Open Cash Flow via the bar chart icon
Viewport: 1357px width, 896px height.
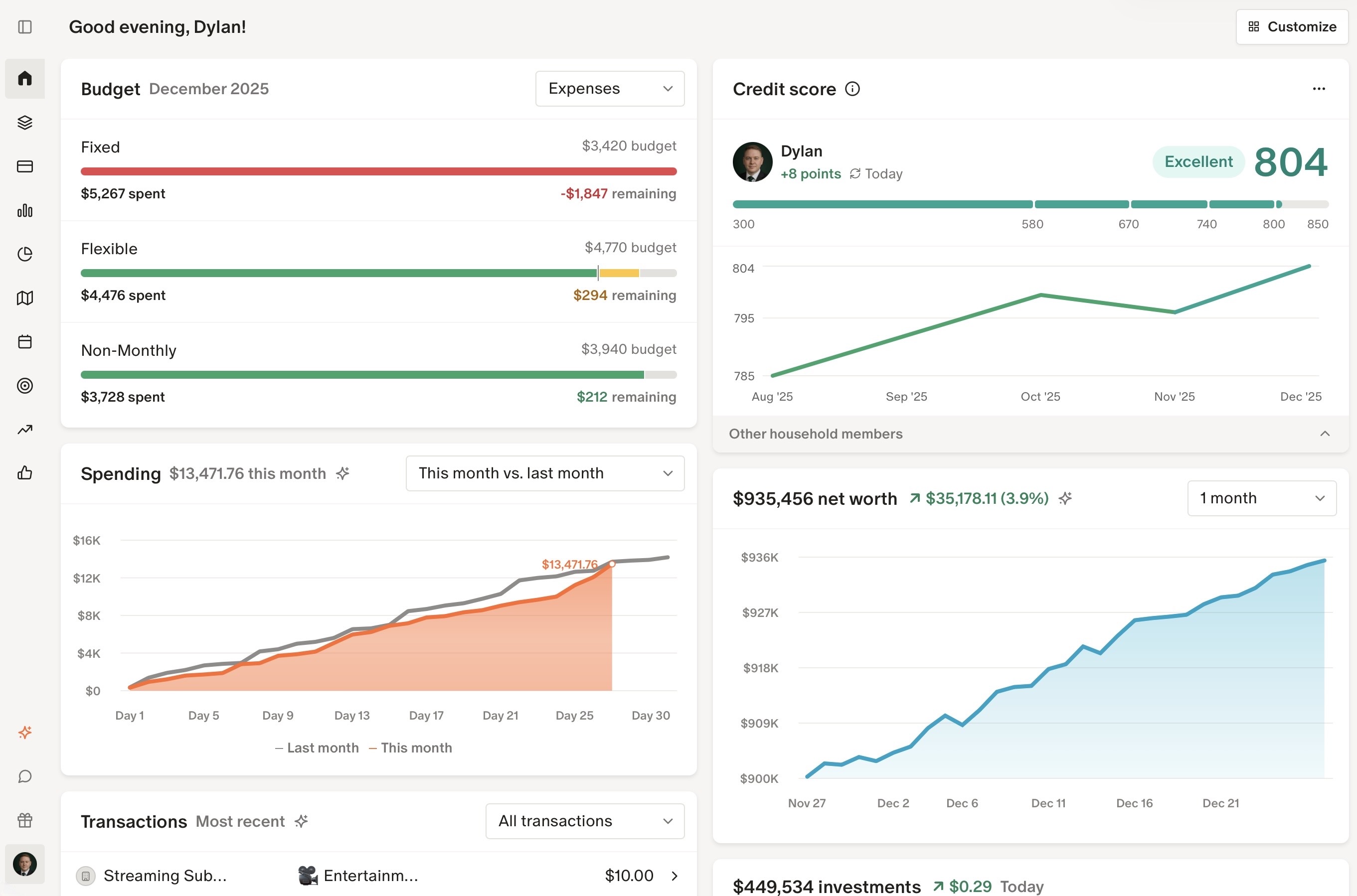(x=25, y=211)
